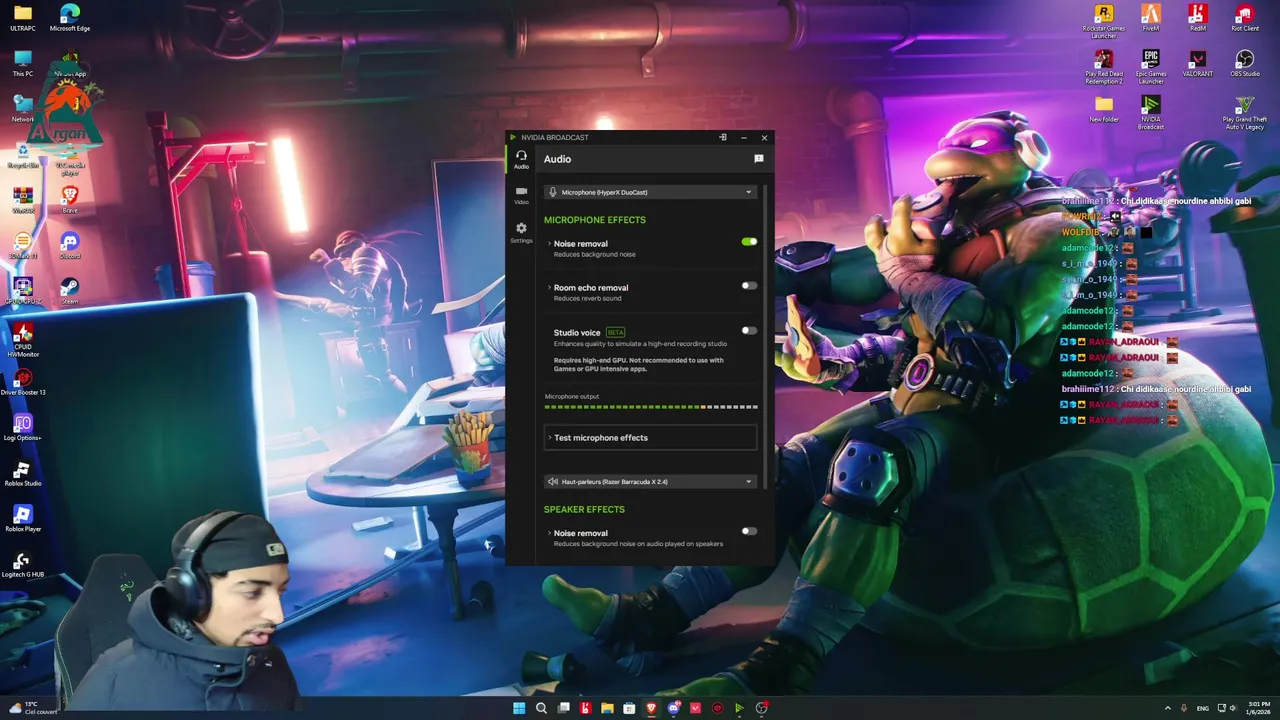Open the Settings tab in NVIDIA Broadcast
1280x720 pixels.
[x=521, y=232]
